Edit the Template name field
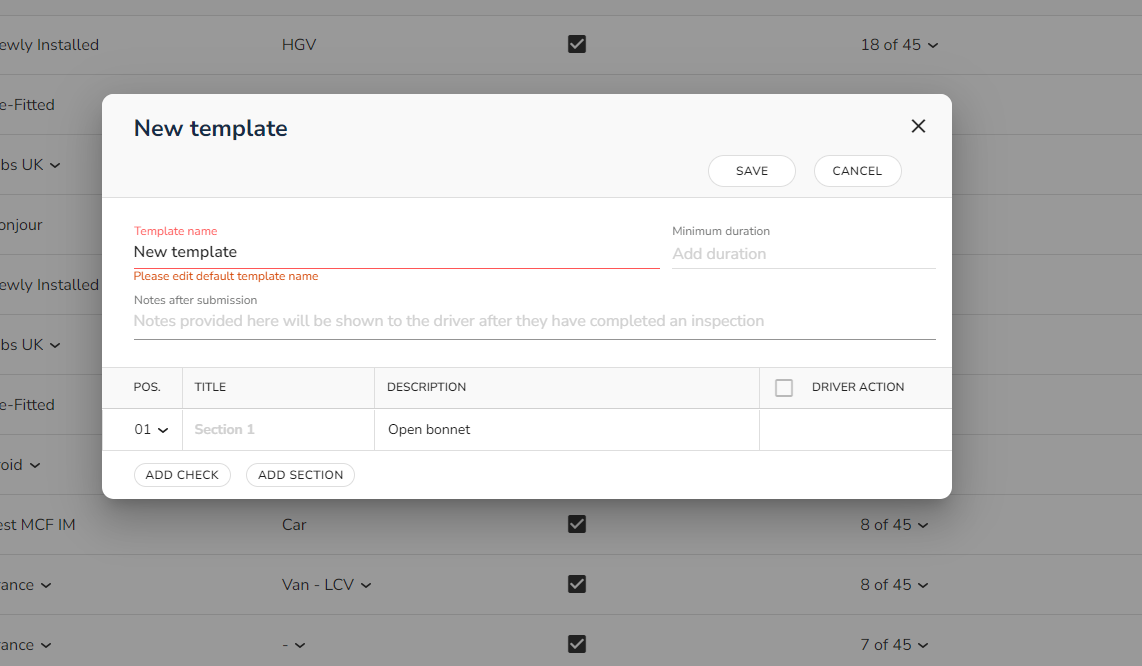This screenshot has width=1142, height=666. (x=396, y=252)
